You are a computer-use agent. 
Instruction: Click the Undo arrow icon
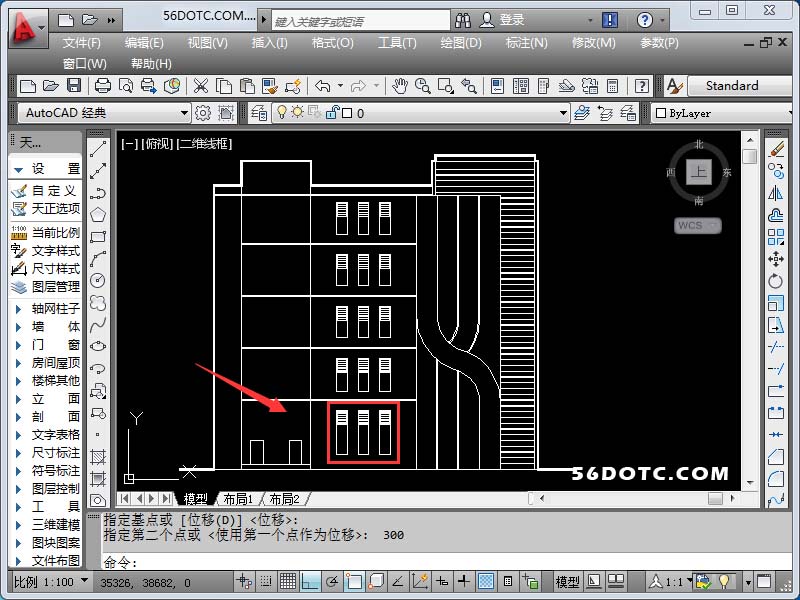(322, 87)
